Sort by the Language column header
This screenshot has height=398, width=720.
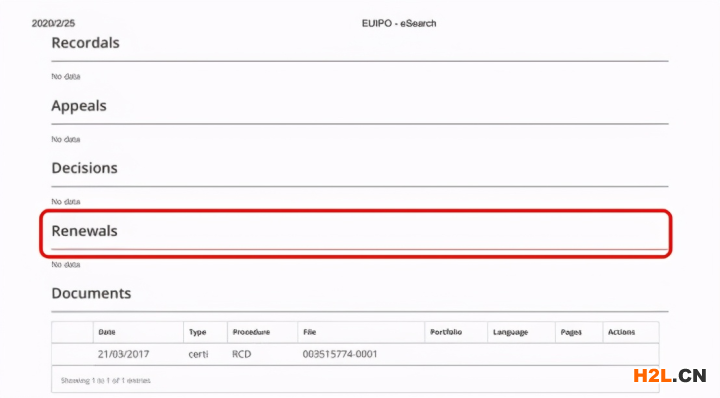510,332
